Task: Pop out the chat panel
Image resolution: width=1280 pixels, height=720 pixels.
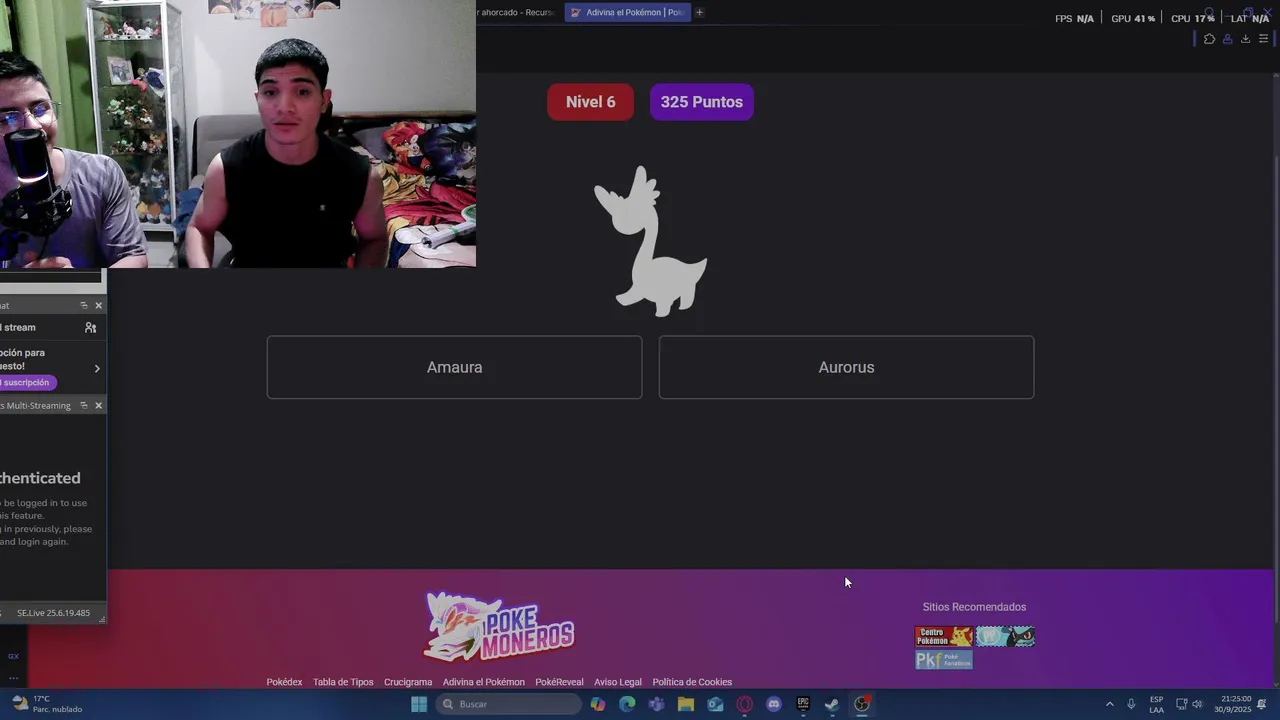Action: 84,305
